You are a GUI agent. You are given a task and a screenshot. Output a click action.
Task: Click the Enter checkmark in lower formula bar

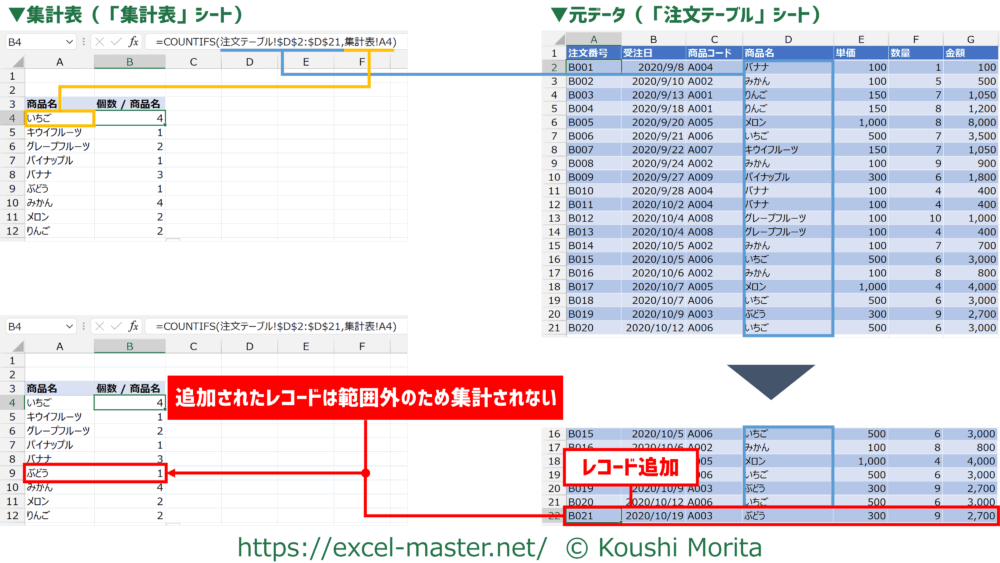tap(116, 327)
